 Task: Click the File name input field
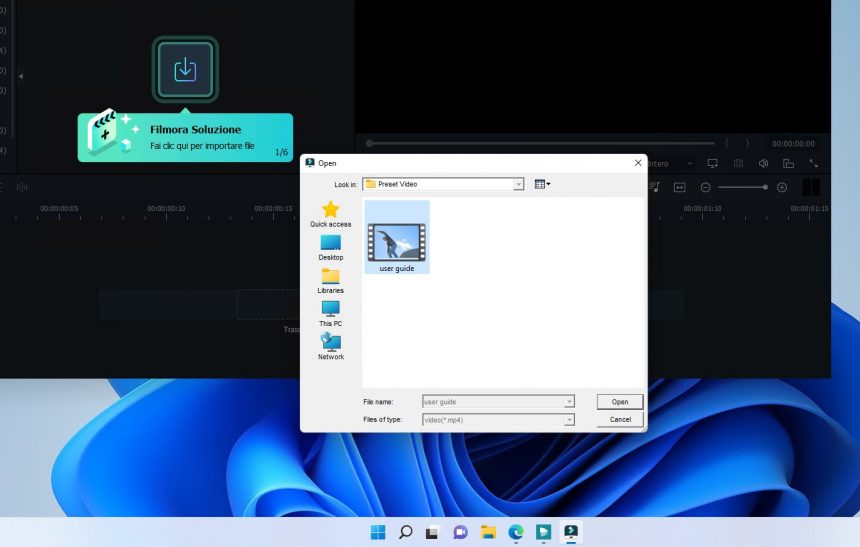click(x=493, y=402)
